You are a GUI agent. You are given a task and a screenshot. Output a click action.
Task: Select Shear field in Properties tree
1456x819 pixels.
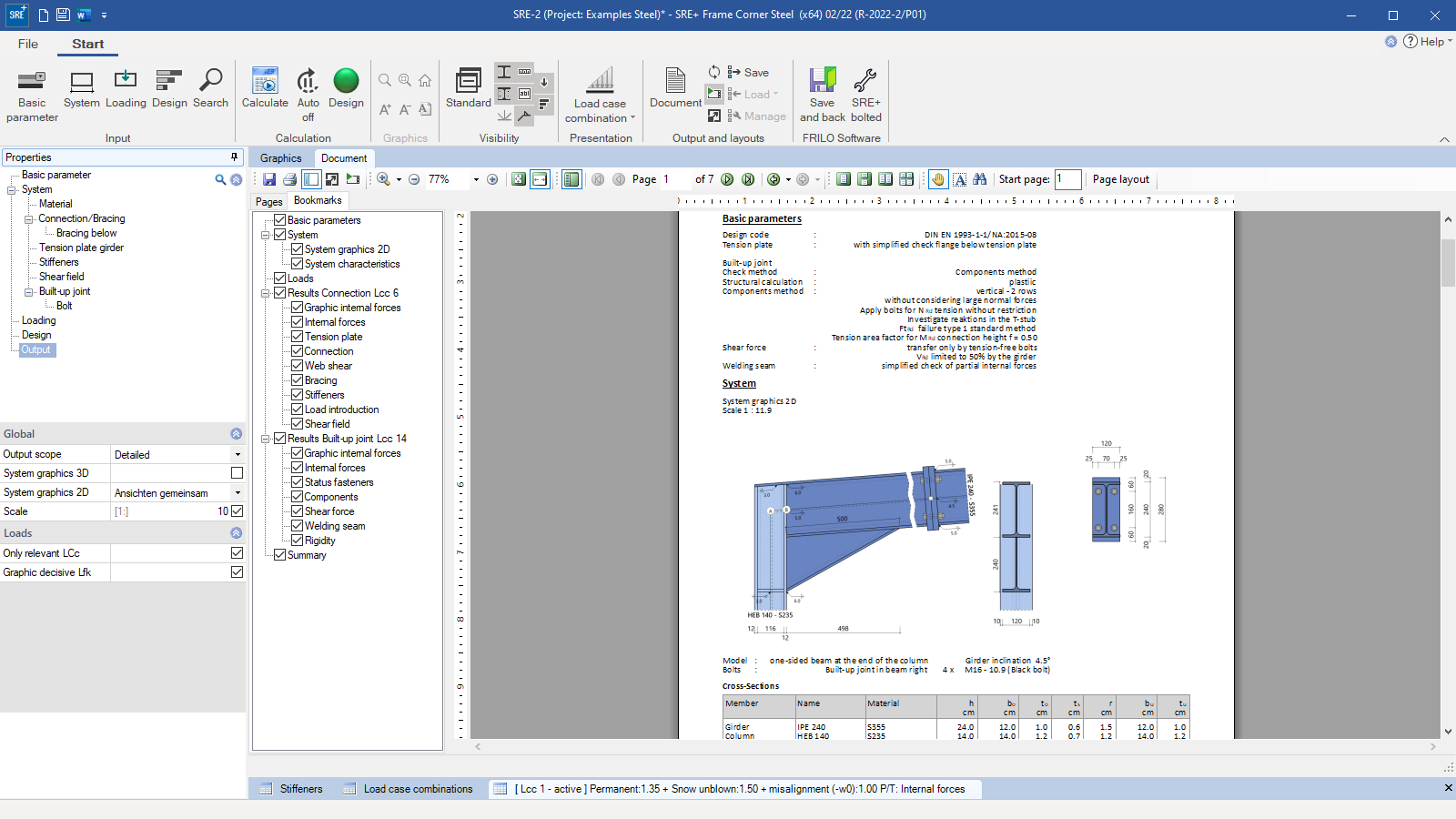62,277
